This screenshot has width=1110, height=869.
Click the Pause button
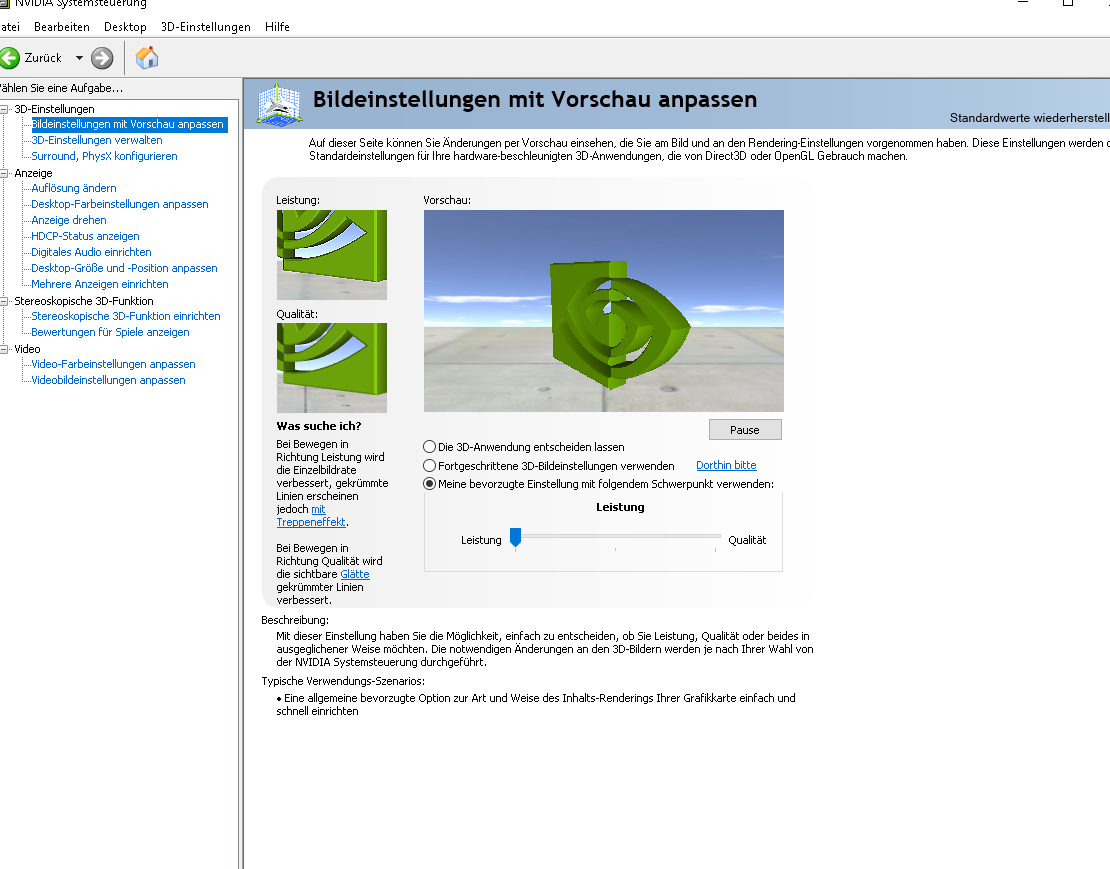pyautogui.click(x=745, y=430)
